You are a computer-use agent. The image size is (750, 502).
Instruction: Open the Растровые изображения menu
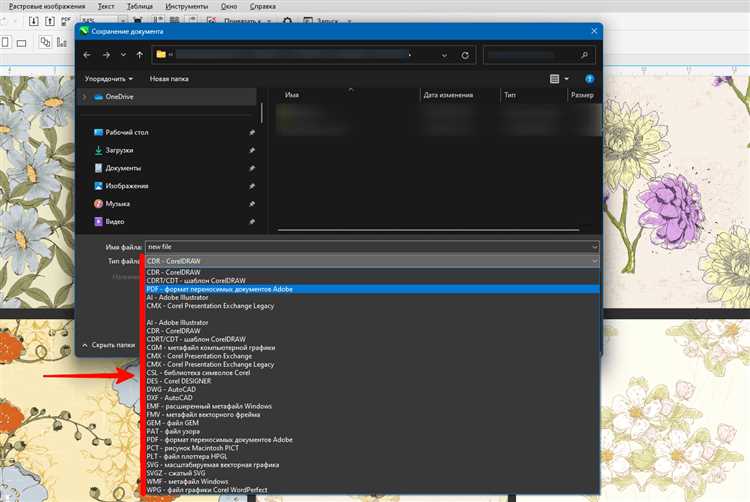click(x=47, y=7)
